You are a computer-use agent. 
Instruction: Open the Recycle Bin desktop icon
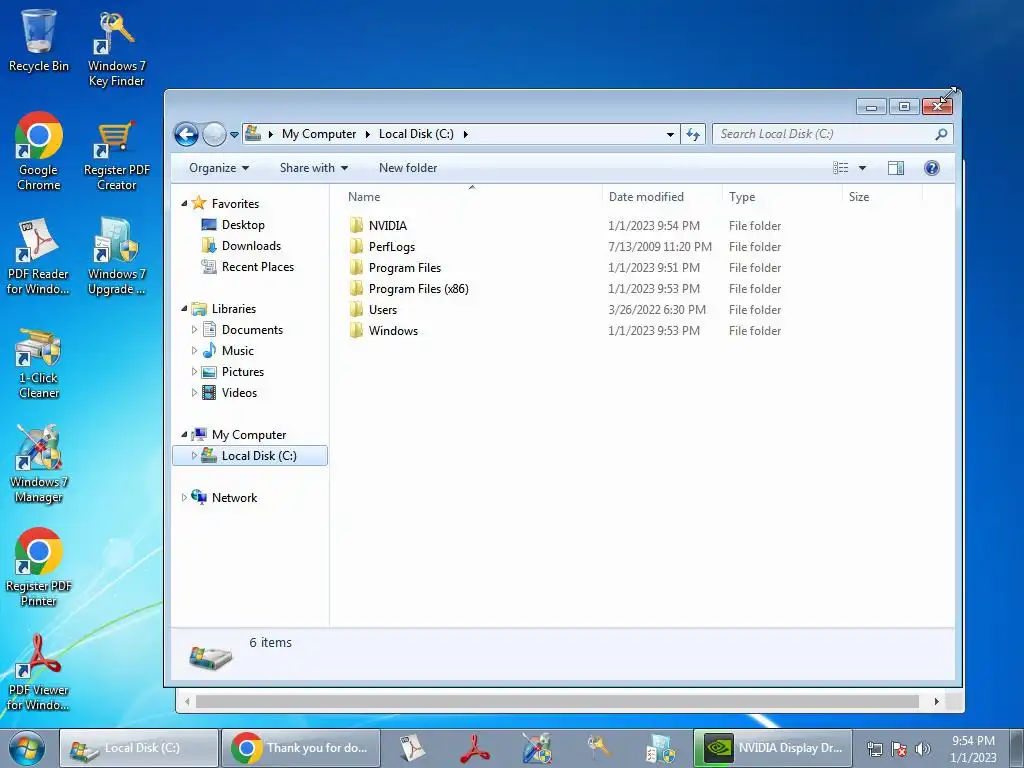(39, 40)
